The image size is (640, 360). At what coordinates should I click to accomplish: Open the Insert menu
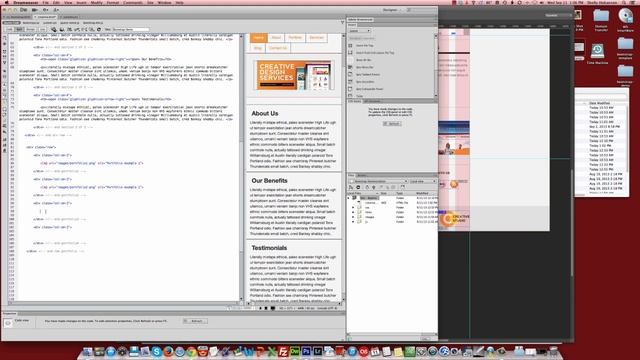pos(81,2)
